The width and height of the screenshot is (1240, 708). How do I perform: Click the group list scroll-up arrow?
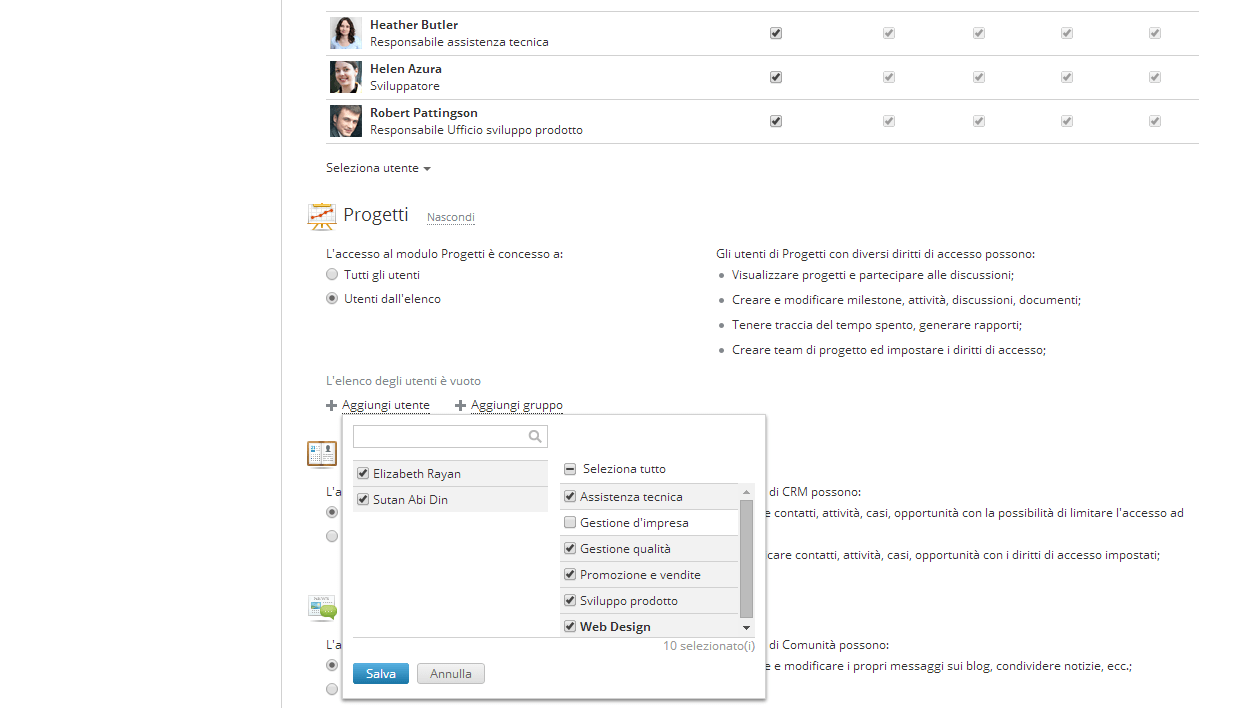[746, 492]
